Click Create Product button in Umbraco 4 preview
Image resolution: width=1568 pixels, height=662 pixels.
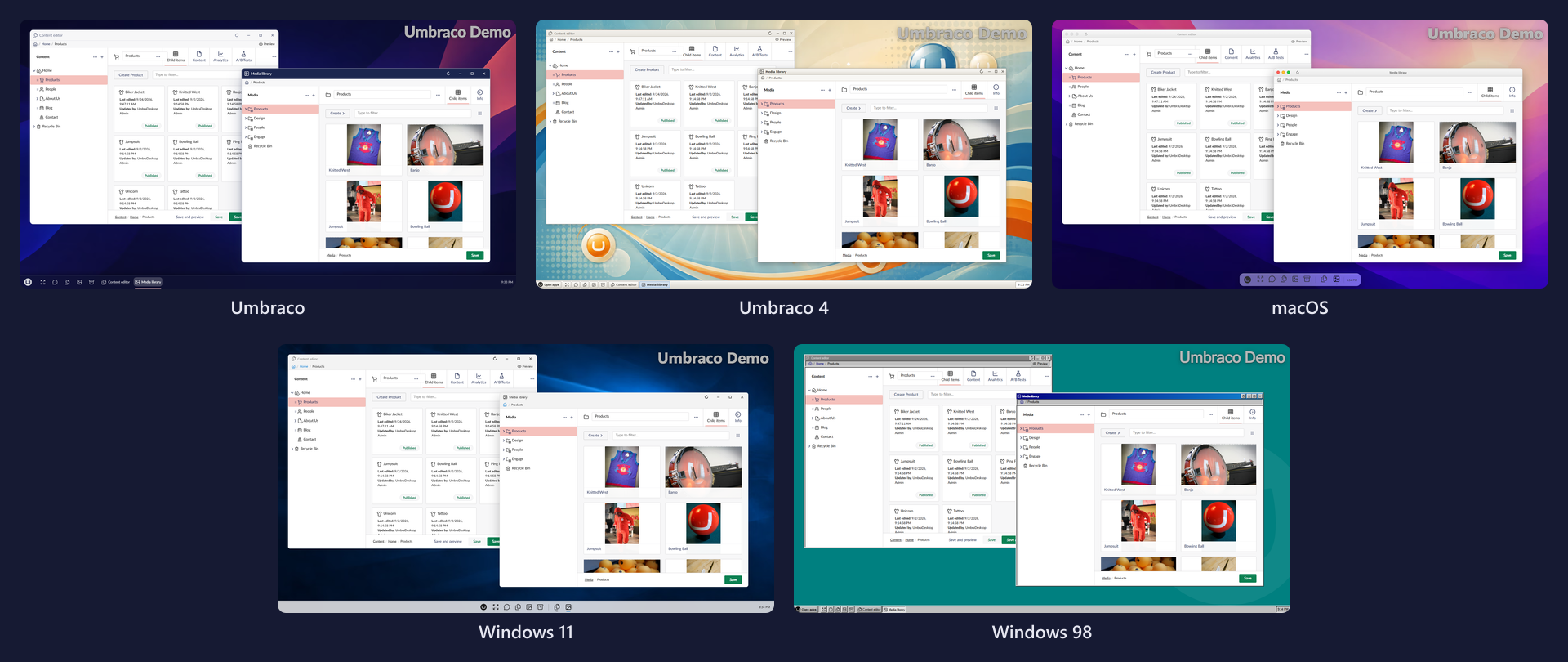[647, 69]
